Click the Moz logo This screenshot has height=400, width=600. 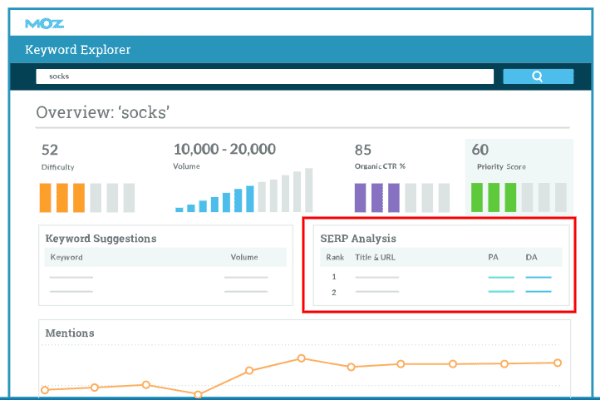pos(44,24)
